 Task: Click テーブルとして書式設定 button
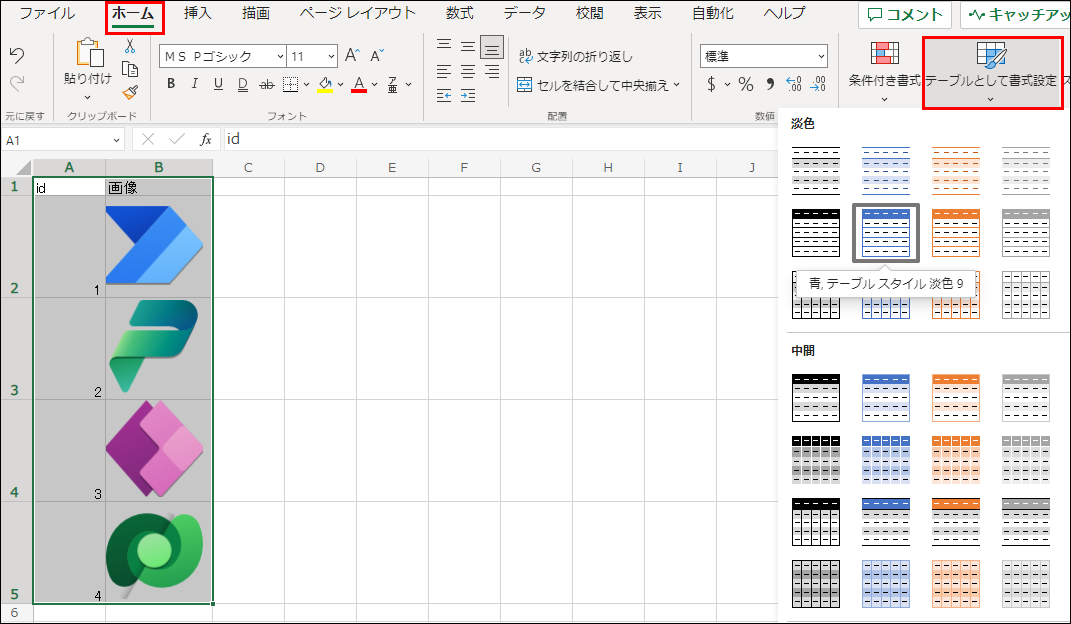point(990,72)
